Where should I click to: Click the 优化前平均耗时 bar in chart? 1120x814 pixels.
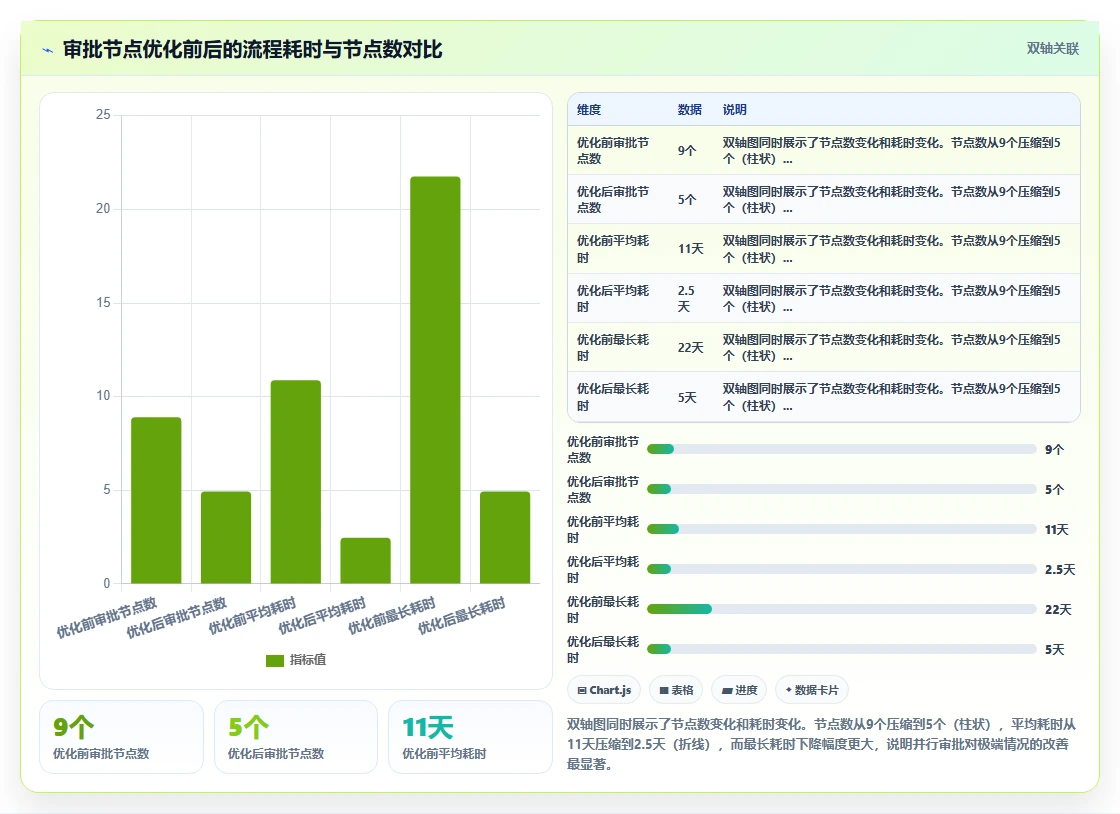coord(296,482)
